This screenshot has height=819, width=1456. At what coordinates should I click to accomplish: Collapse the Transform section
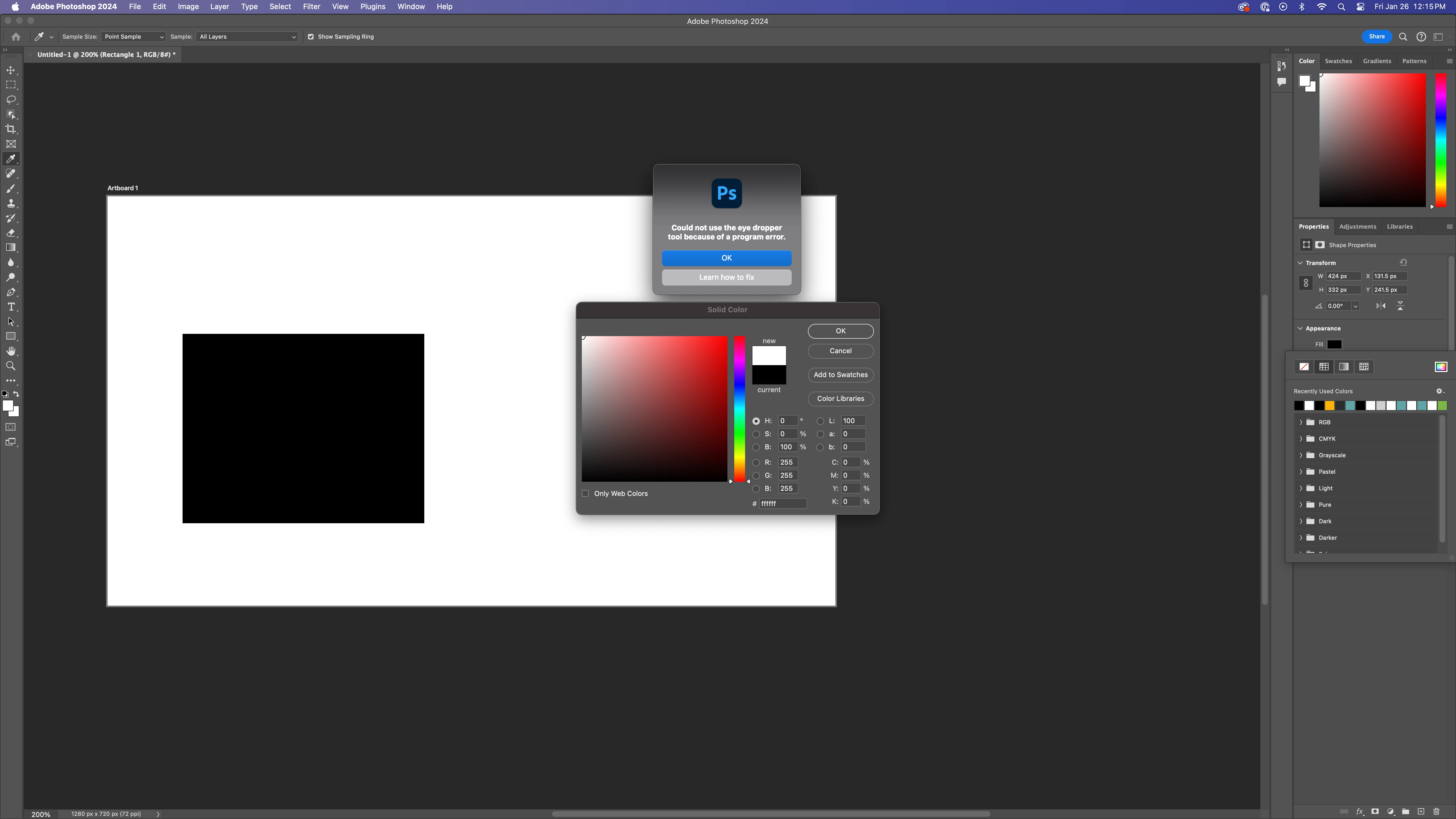click(x=1300, y=263)
